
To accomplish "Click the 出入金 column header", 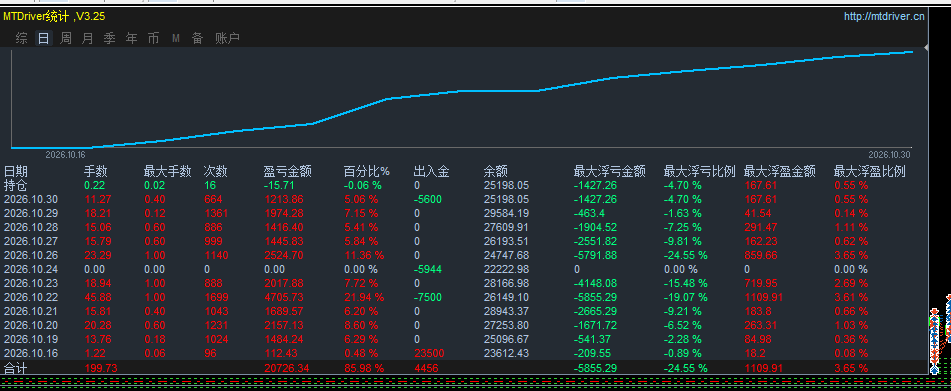I will pyautogui.click(x=431, y=172).
